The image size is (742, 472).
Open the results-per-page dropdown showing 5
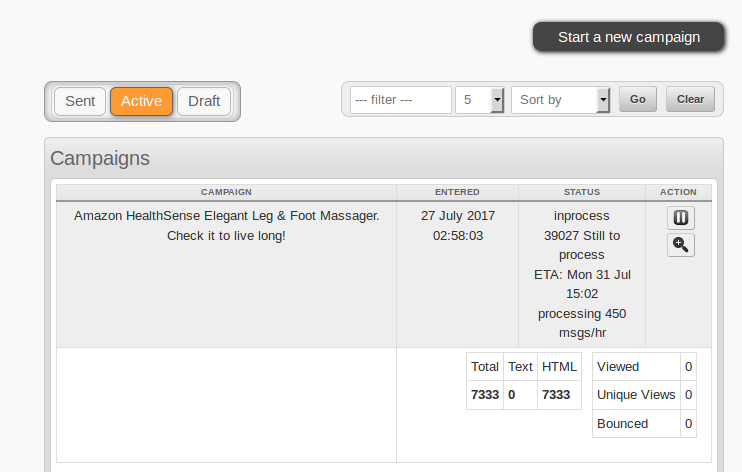click(480, 100)
